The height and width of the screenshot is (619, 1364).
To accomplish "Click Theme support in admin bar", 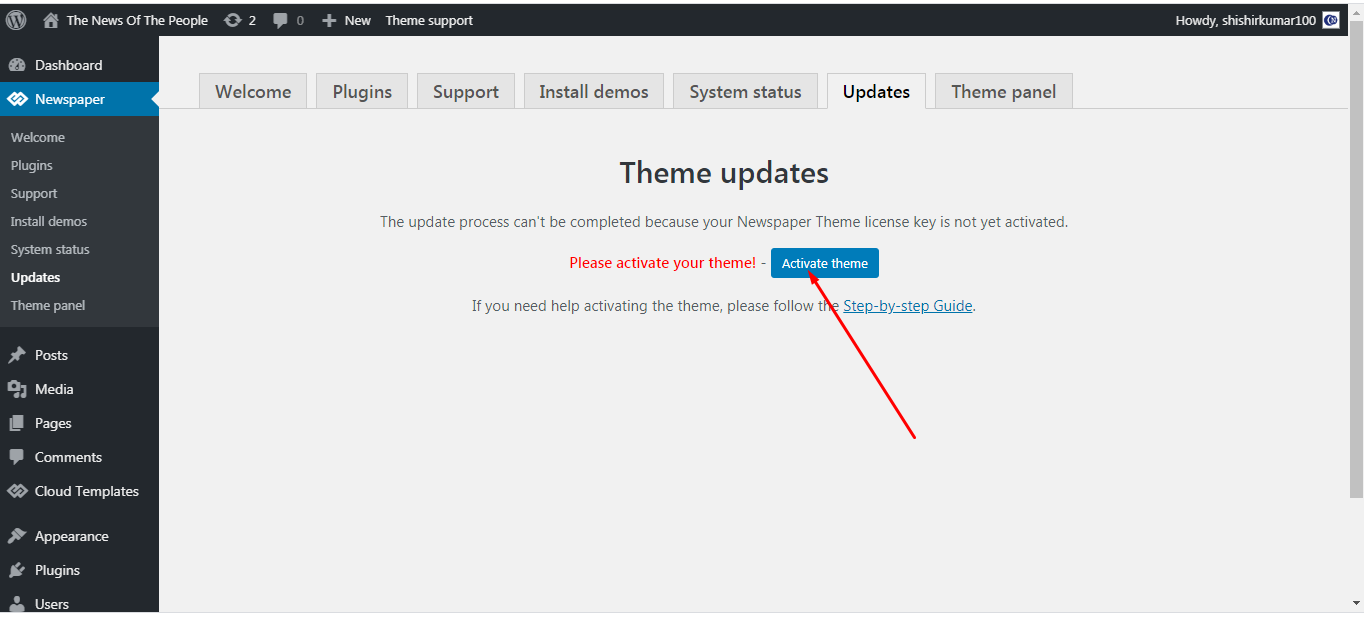I will (429, 20).
